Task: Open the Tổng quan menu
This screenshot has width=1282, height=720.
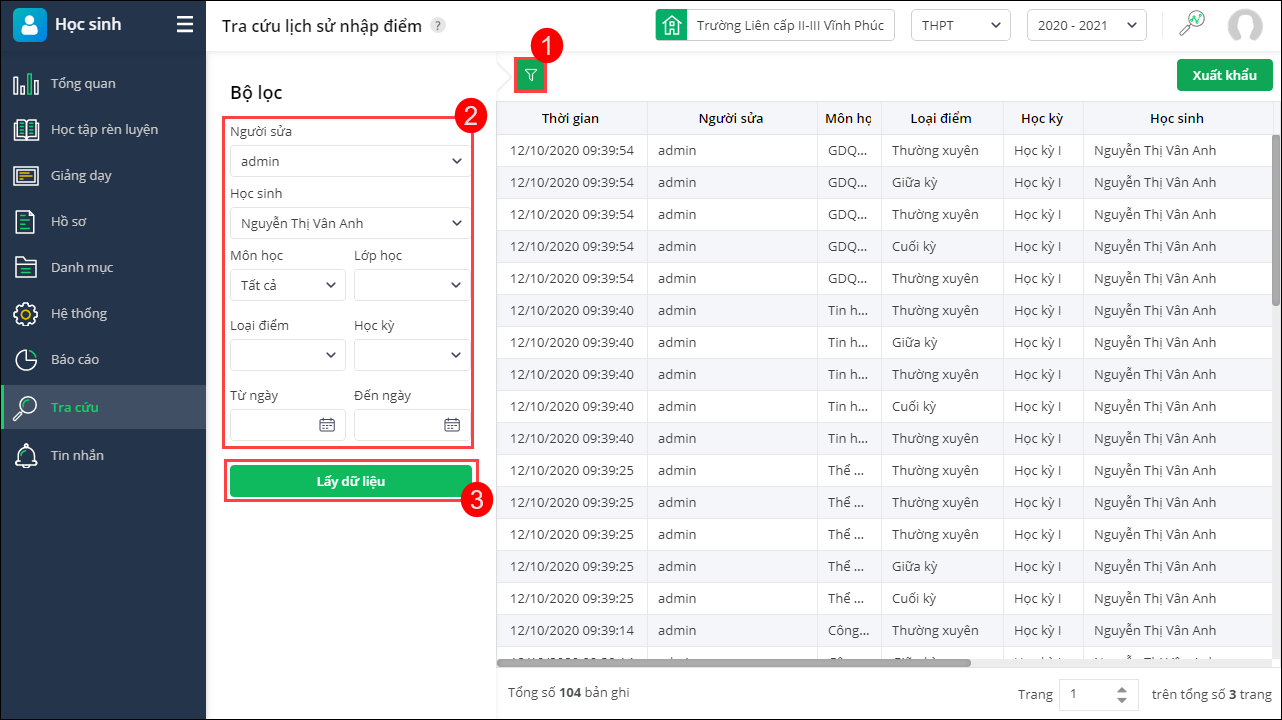Action: (x=104, y=84)
